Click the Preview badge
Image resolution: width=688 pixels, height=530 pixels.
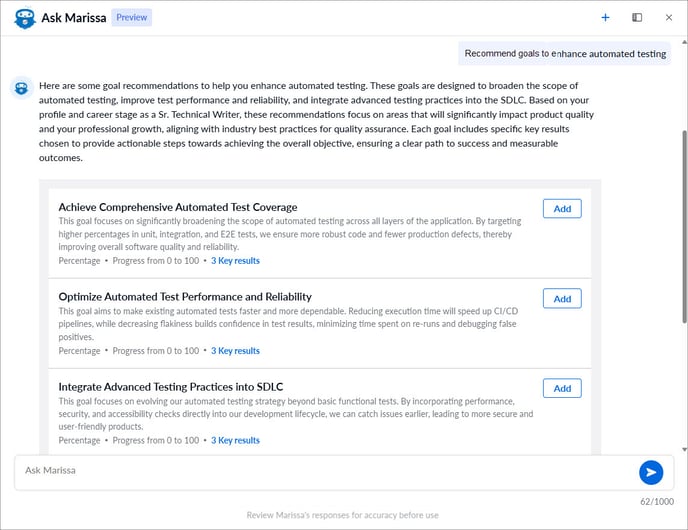point(131,17)
